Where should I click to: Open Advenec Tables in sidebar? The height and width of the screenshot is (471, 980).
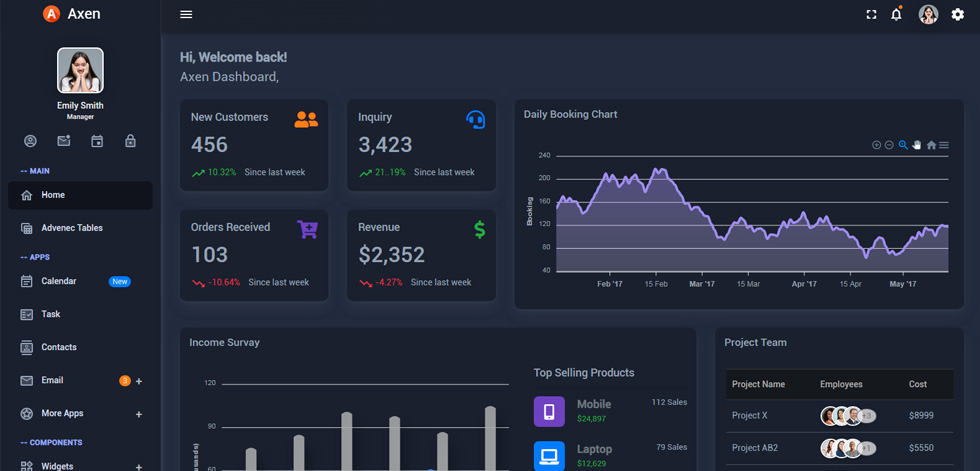(81, 228)
